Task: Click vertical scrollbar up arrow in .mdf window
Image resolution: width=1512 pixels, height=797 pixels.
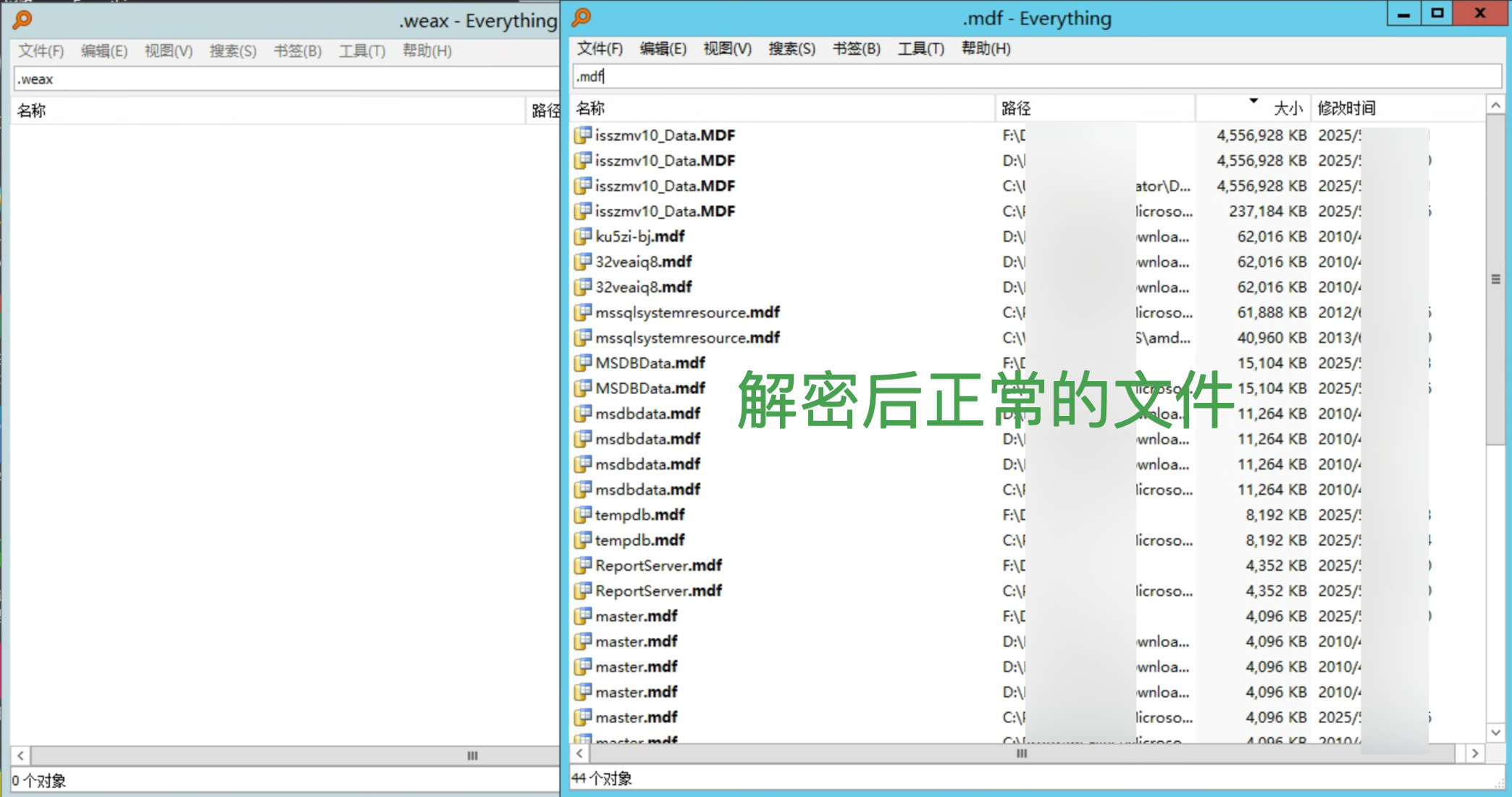Action: pyautogui.click(x=1495, y=106)
